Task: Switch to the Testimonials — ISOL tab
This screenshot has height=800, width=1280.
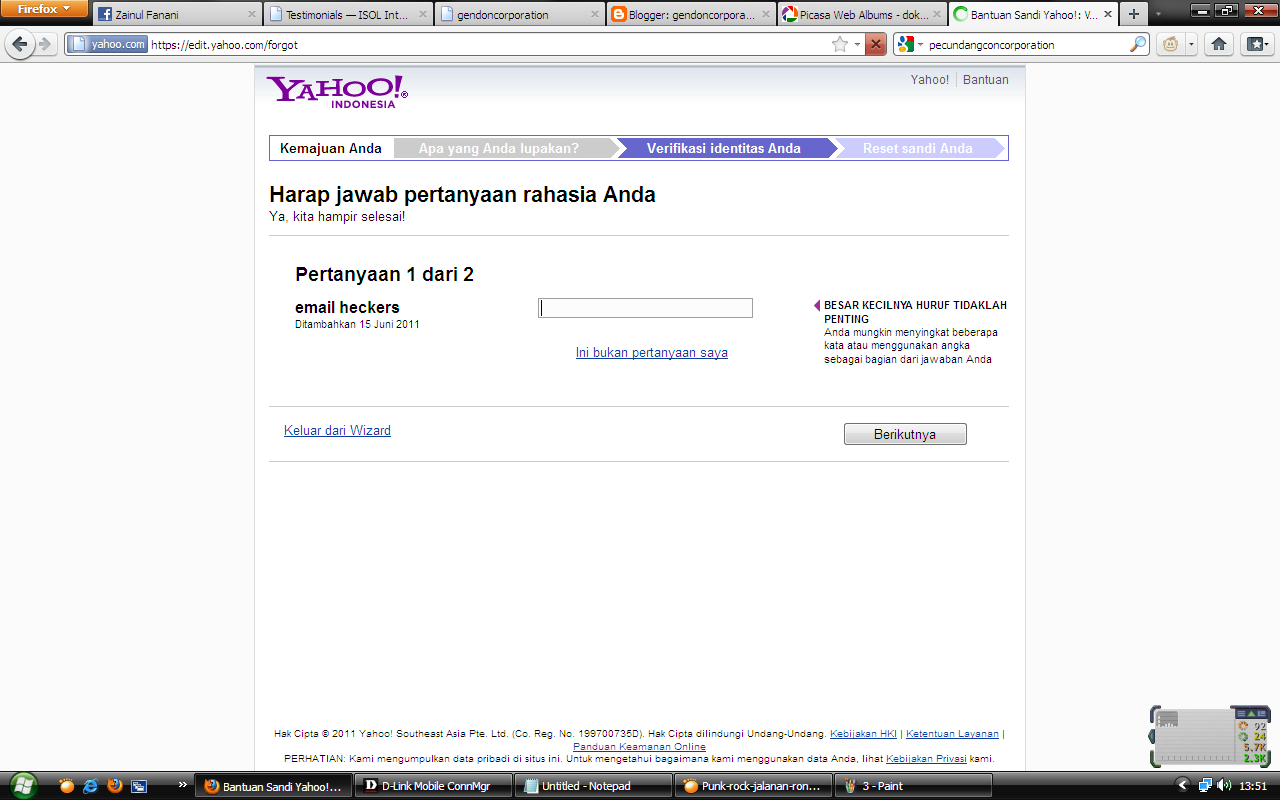Action: coord(348,15)
